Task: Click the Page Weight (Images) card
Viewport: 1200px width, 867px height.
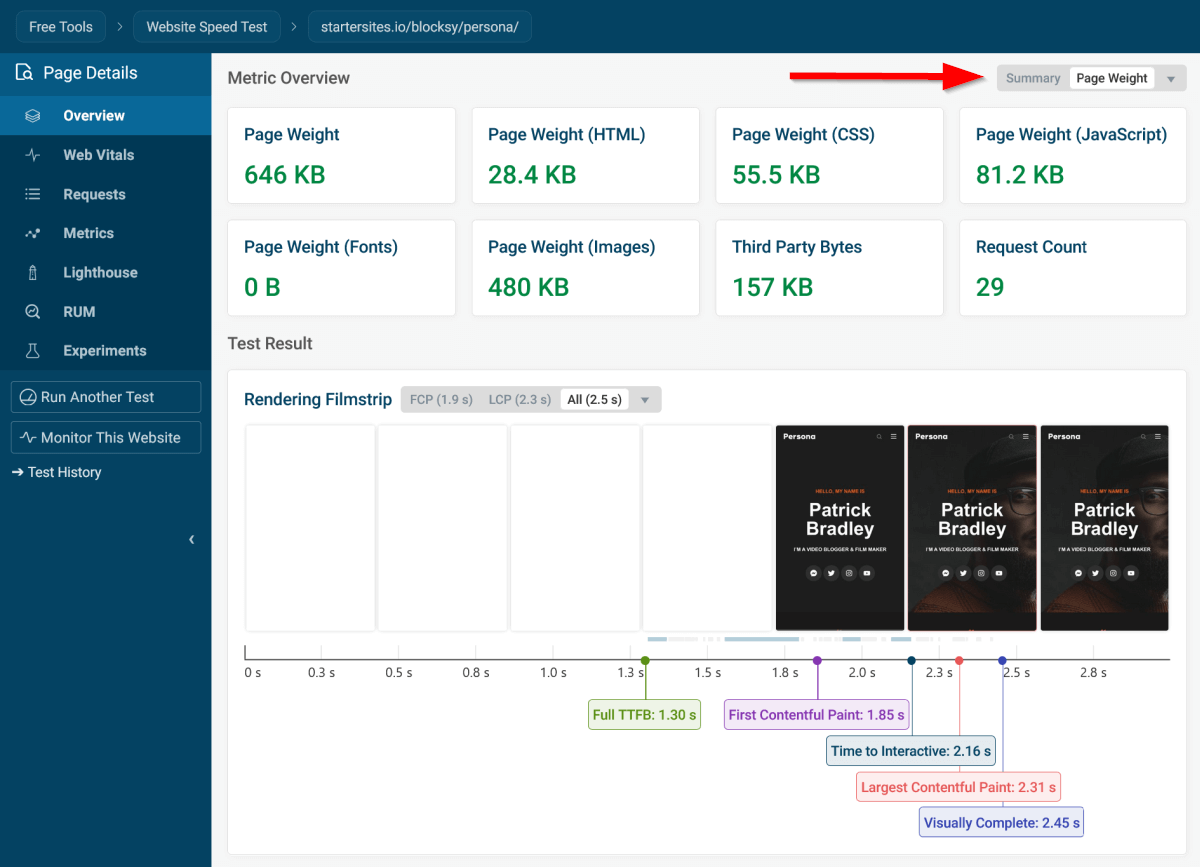Action: pos(585,268)
